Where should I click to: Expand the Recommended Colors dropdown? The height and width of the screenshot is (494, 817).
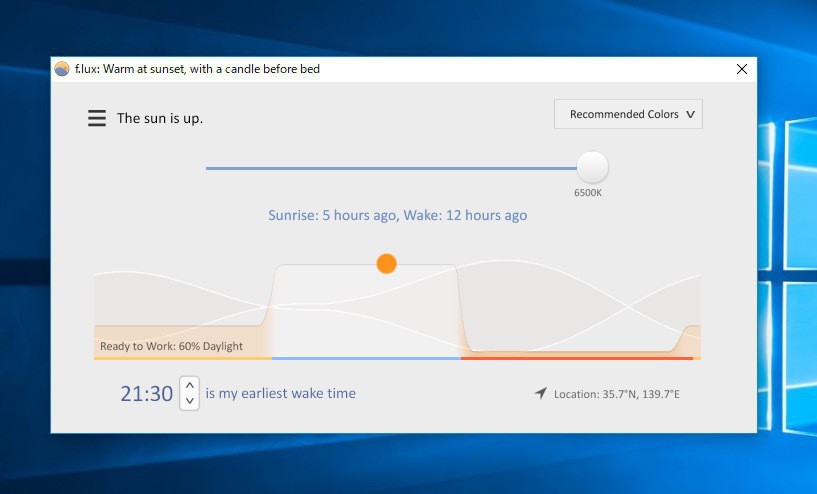[628, 114]
